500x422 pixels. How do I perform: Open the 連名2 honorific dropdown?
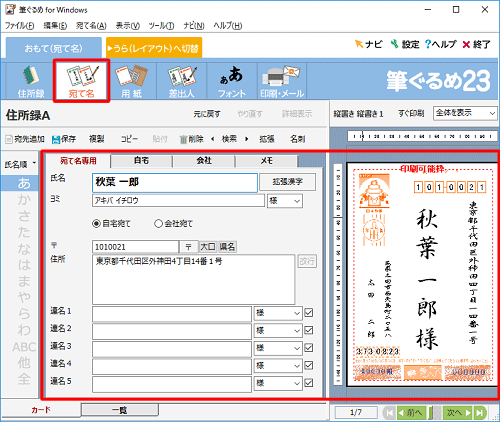[x=278, y=331]
